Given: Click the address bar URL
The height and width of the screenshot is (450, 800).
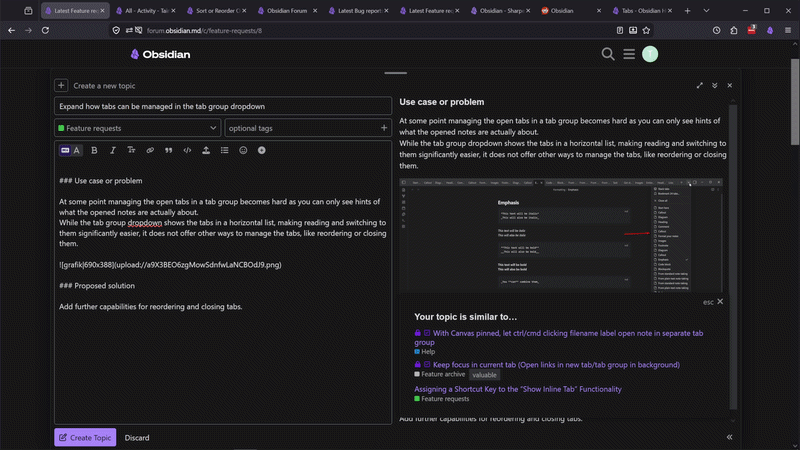Looking at the screenshot, I should pyautogui.click(x=204, y=31).
